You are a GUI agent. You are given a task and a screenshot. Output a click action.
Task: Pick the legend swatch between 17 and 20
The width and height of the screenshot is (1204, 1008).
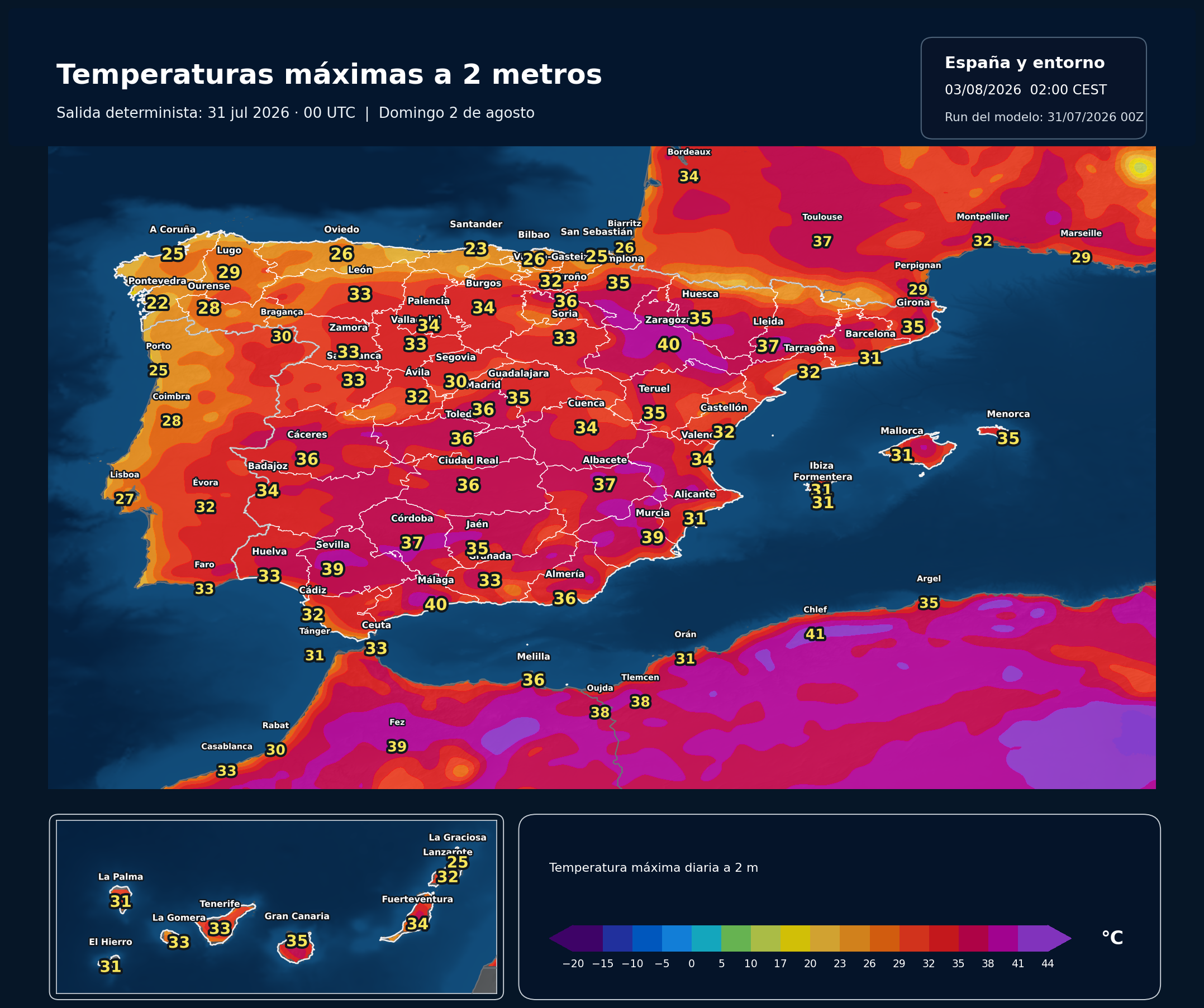click(x=795, y=938)
